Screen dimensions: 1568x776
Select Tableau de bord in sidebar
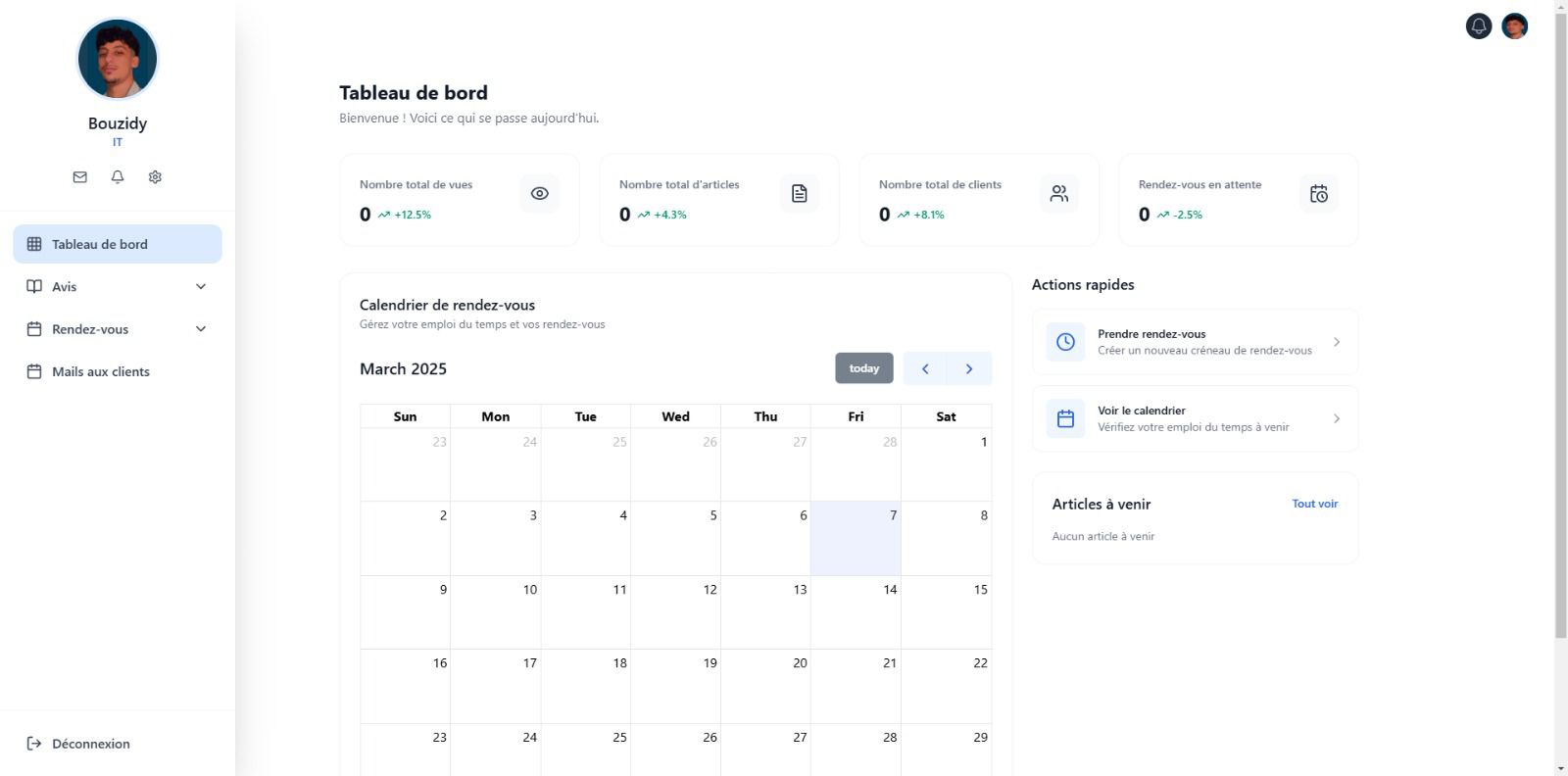[x=118, y=244]
